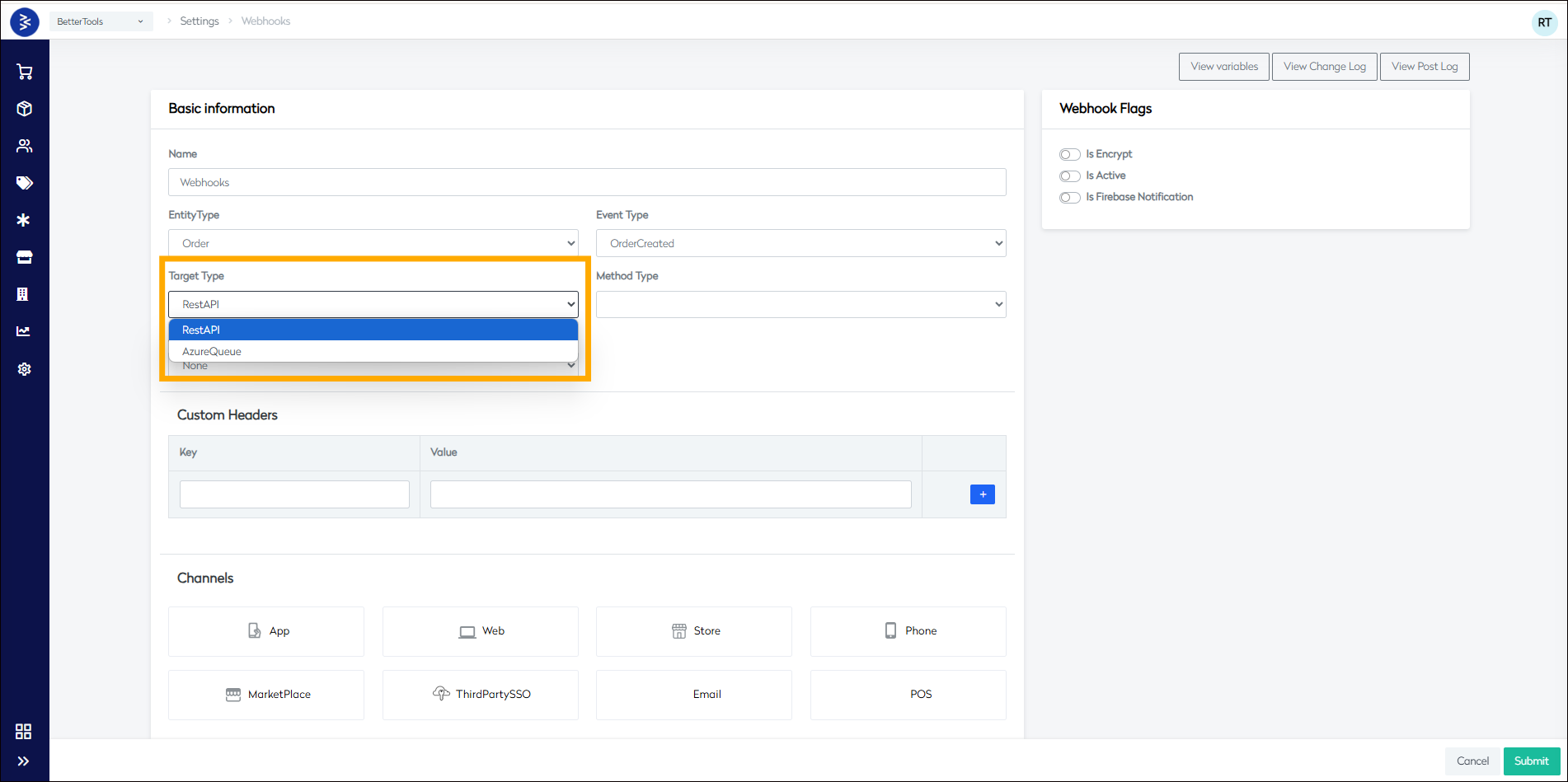Select the asterisk icon in the sidebar
Viewport: 1568px width, 782px height.
(x=25, y=219)
